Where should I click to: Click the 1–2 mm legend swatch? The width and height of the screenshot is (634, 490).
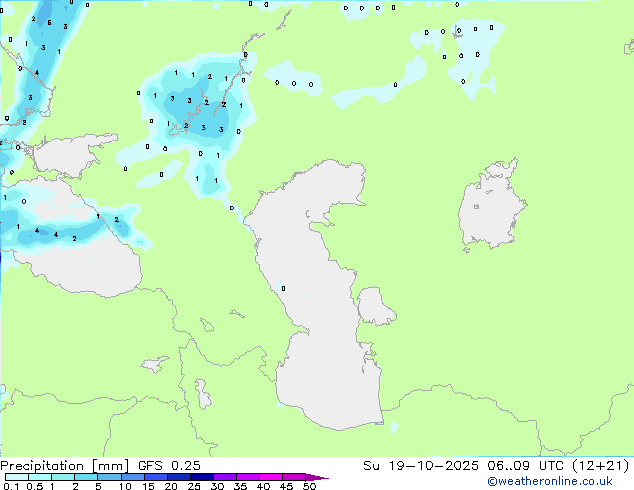tap(63, 477)
